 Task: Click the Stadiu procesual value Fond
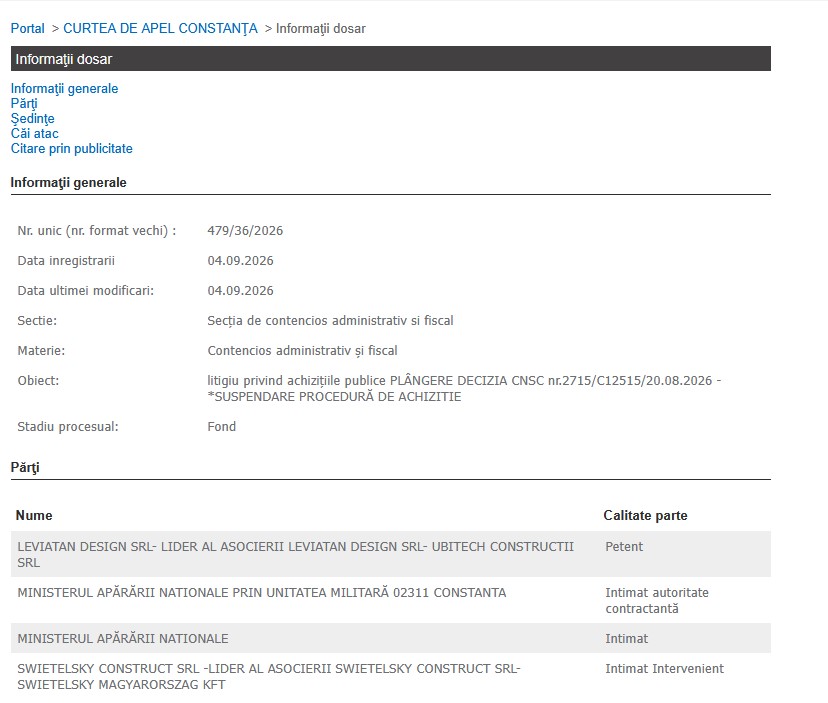point(222,427)
